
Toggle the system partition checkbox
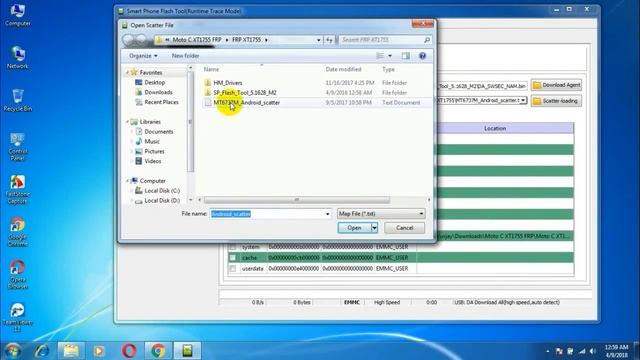[x=232, y=247]
